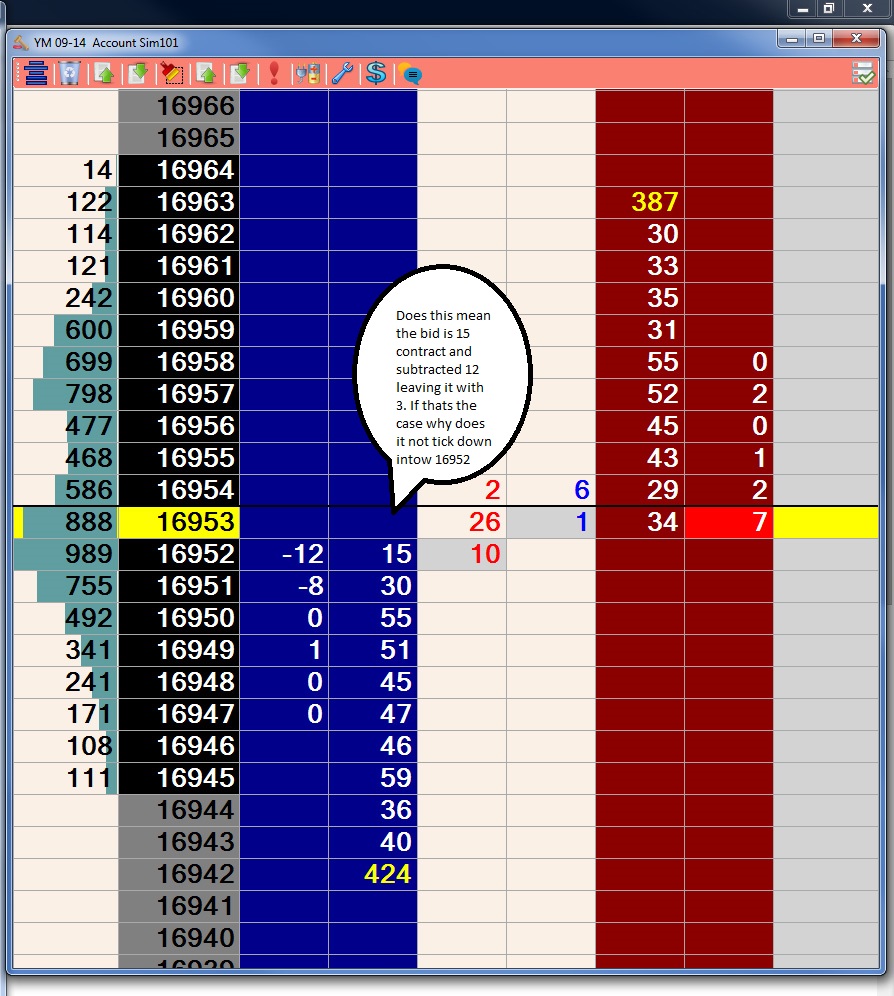Click bid size 47 at 16947
The height and width of the screenshot is (996, 894).
(x=373, y=714)
